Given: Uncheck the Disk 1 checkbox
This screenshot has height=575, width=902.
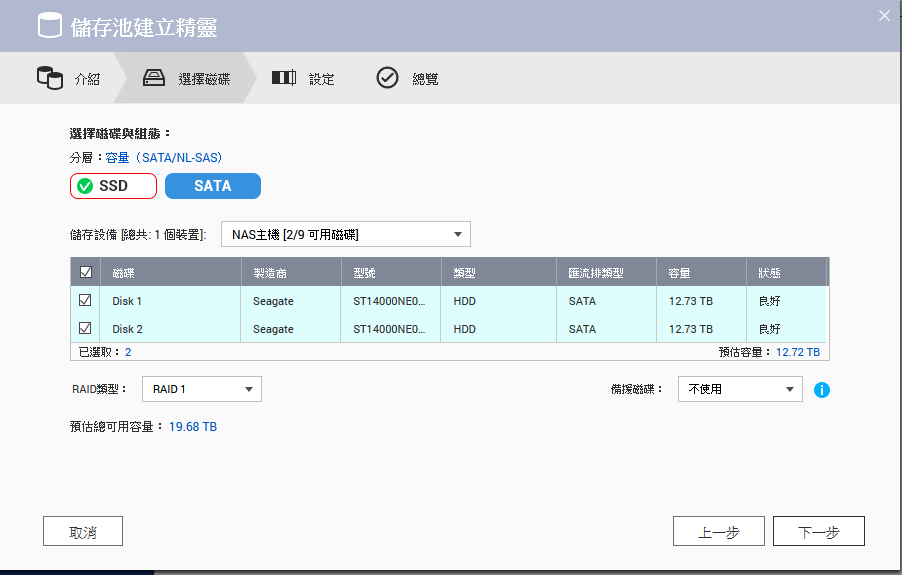Looking at the screenshot, I should (85, 300).
